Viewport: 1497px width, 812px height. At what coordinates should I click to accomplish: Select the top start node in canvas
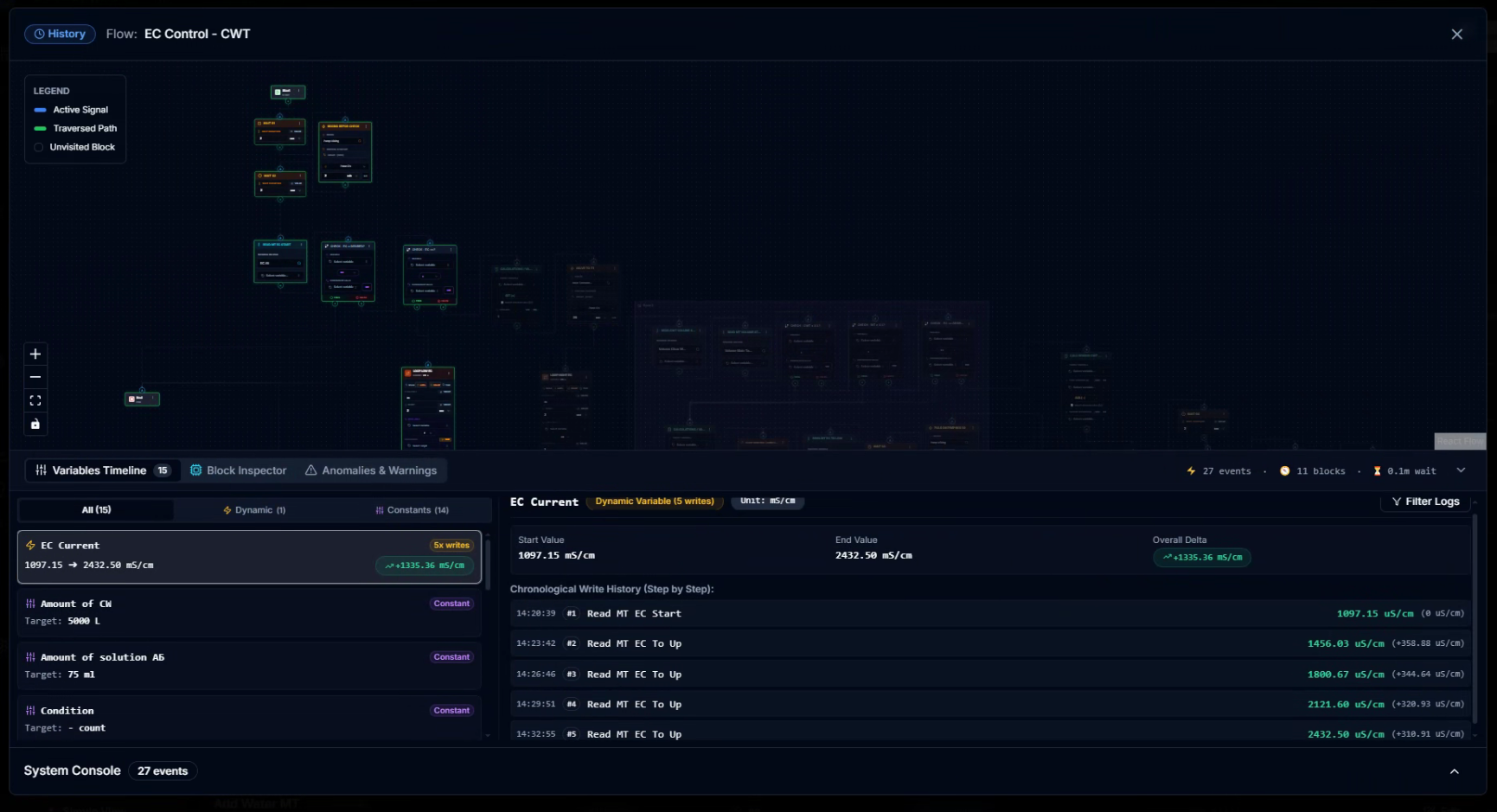tap(288, 92)
